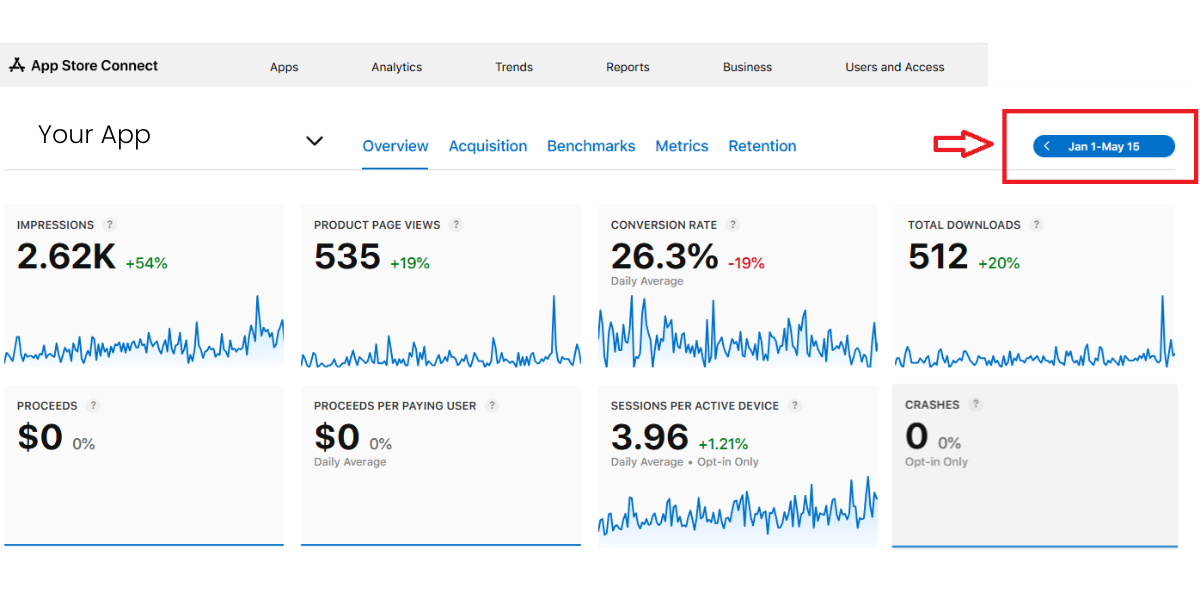The image size is (1200, 600).
Task: Open the Jan 1-May 15 date range picker
Action: [1104, 147]
